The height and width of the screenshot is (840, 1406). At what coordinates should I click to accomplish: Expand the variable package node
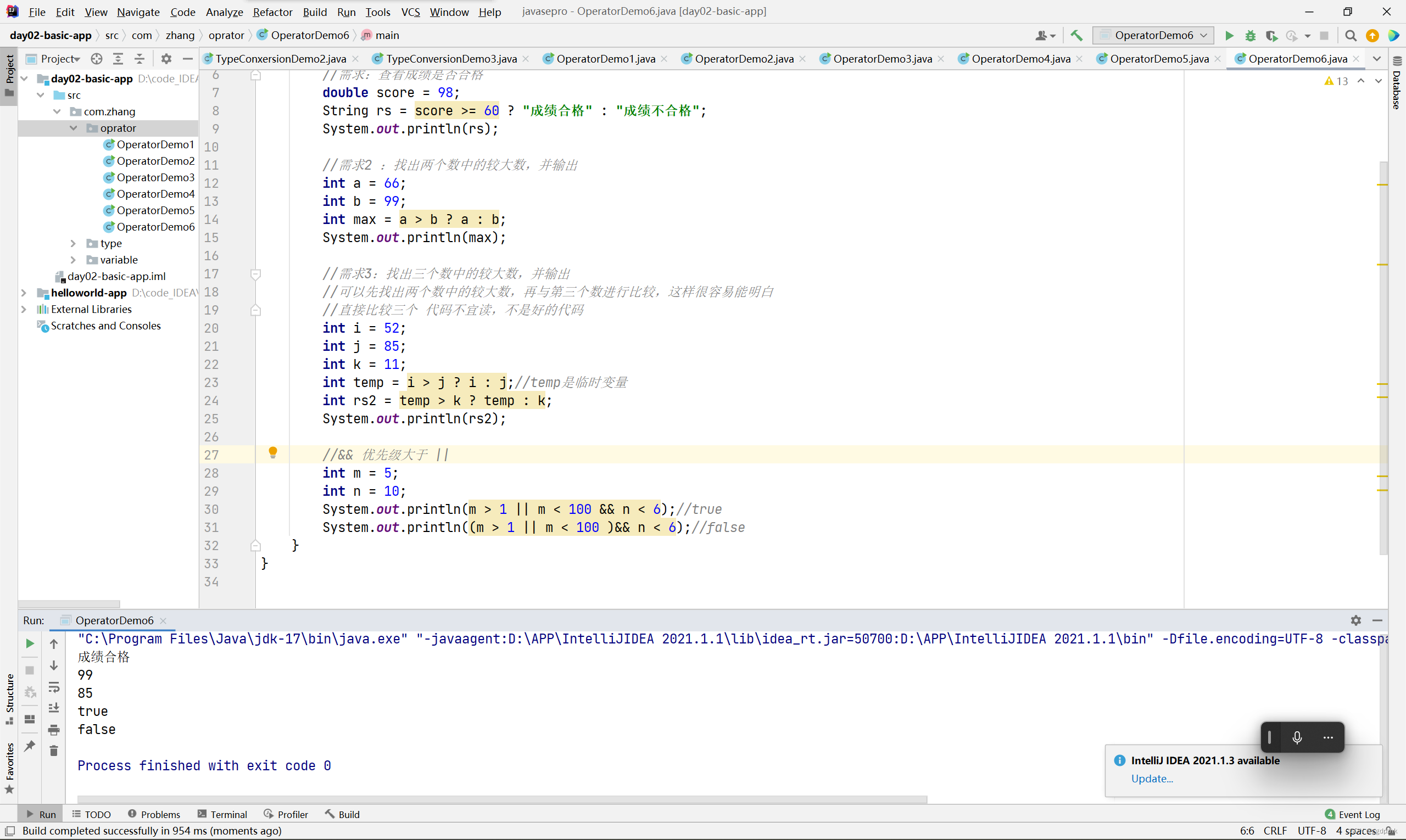(73, 260)
